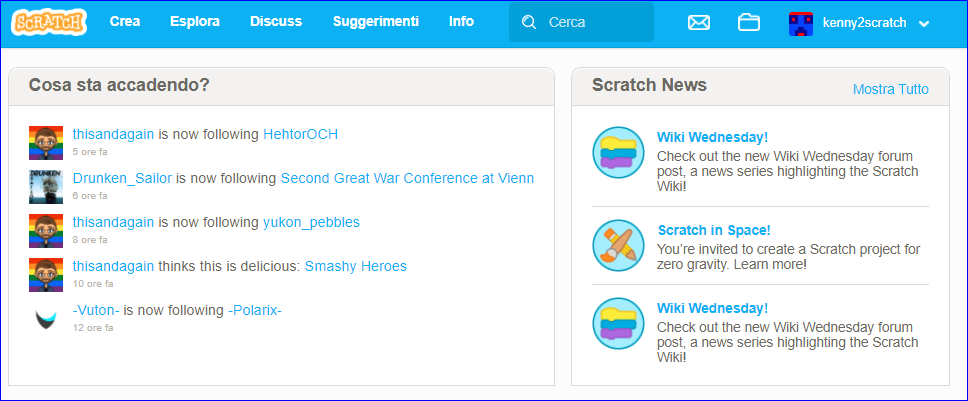Open the Smashy Heroes project link
968x401 pixels.
pos(356,267)
